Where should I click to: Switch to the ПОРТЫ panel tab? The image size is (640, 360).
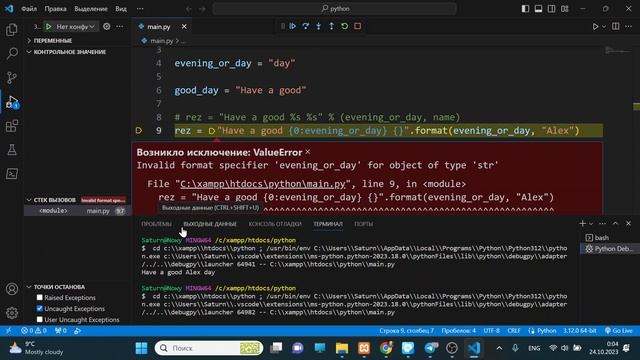363,224
